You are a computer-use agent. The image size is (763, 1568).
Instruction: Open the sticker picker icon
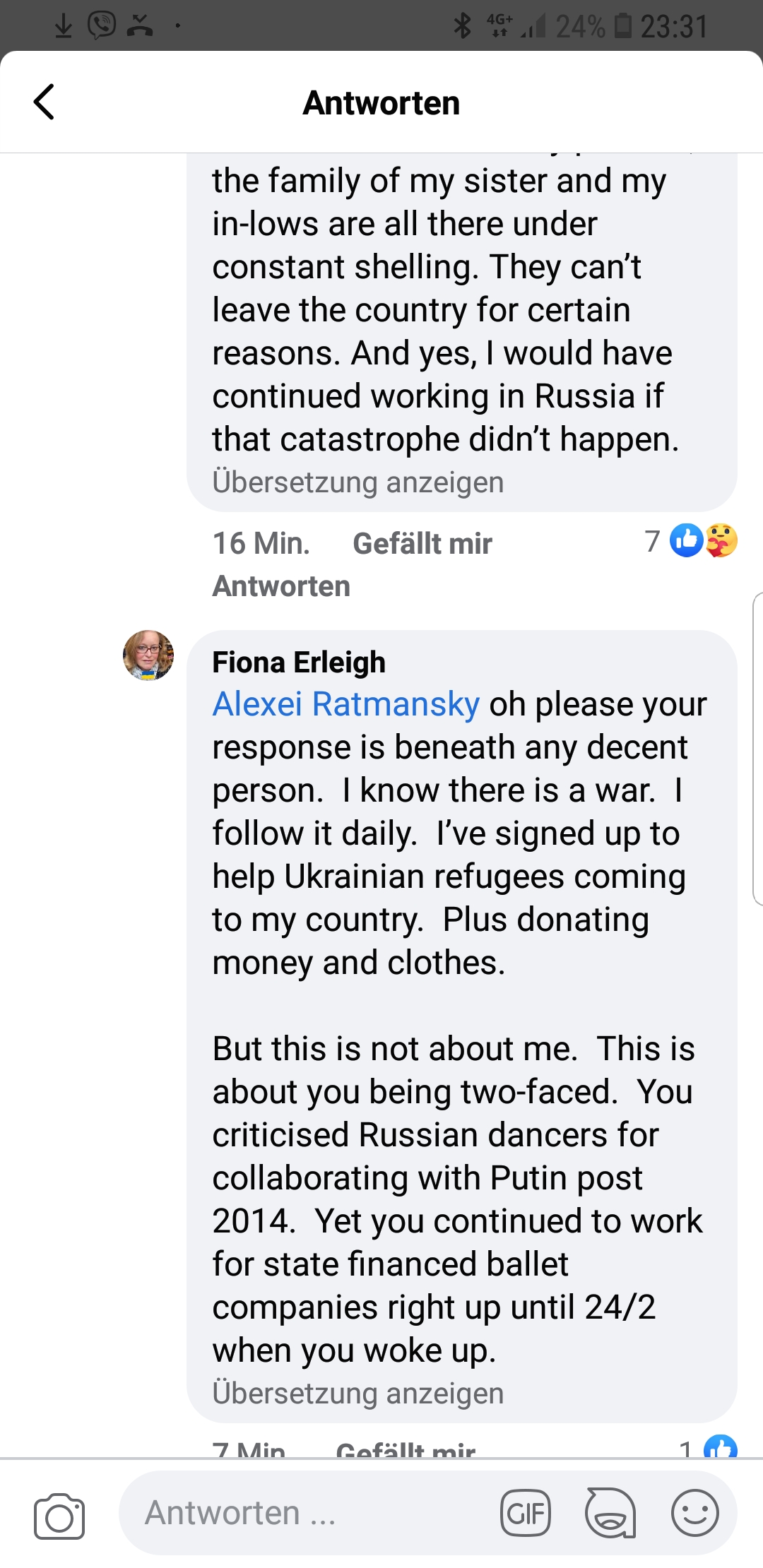click(610, 1513)
